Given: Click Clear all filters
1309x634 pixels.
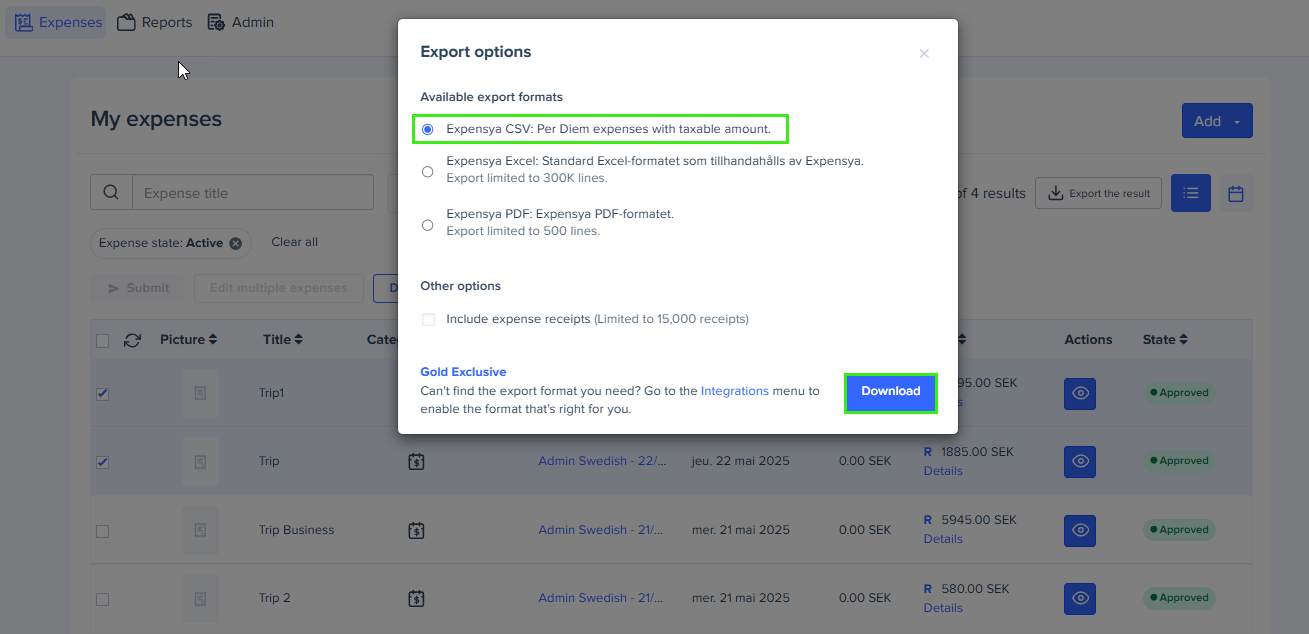Looking at the screenshot, I should [x=295, y=242].
